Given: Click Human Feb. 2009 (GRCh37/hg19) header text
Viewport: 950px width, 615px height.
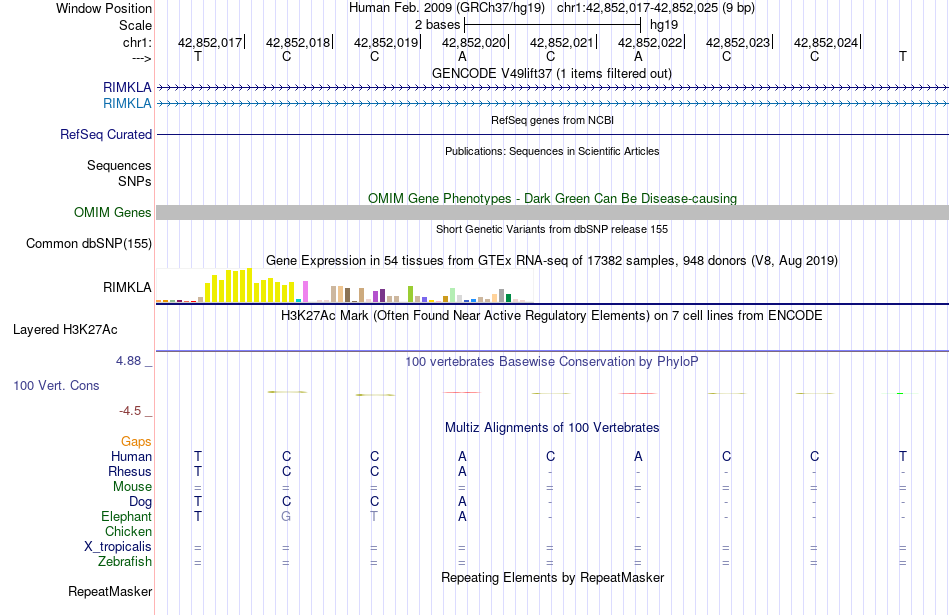Looking at the screenshot, I should tap(447, 8).
